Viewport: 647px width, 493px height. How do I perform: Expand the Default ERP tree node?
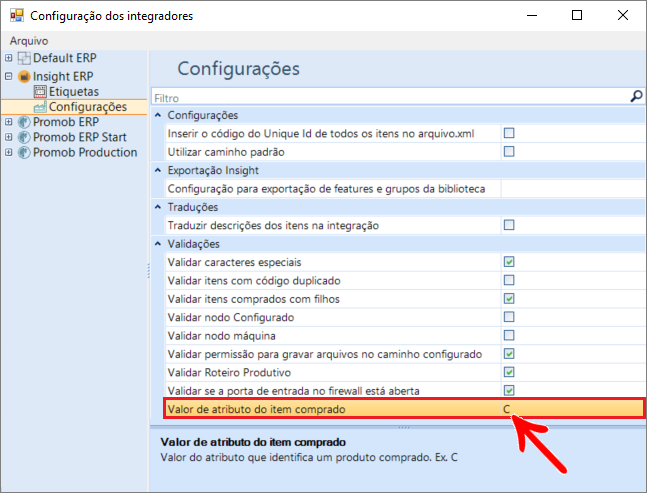coord(9,58)
